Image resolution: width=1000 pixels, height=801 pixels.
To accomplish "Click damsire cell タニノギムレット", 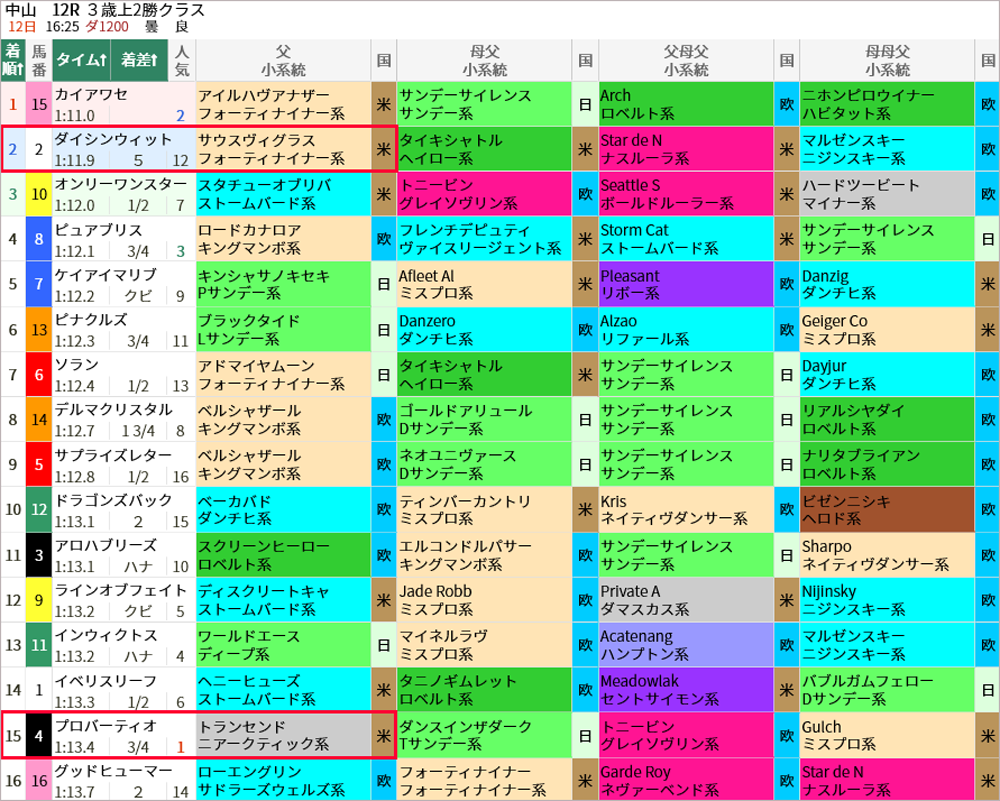I will [x=484, y=690].
